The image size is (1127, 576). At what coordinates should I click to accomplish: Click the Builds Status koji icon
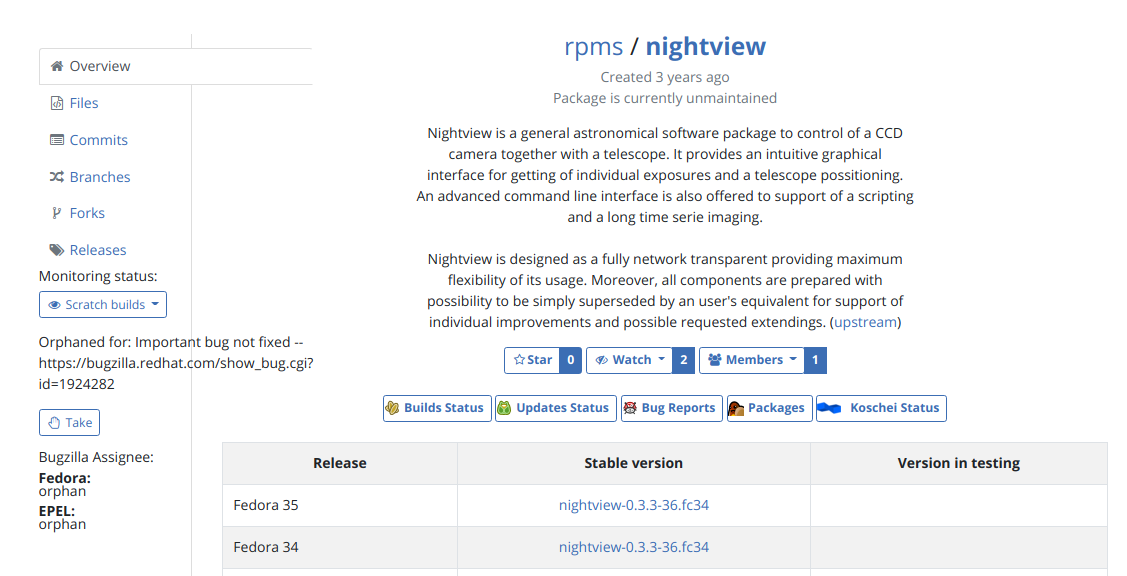(392, 408)
